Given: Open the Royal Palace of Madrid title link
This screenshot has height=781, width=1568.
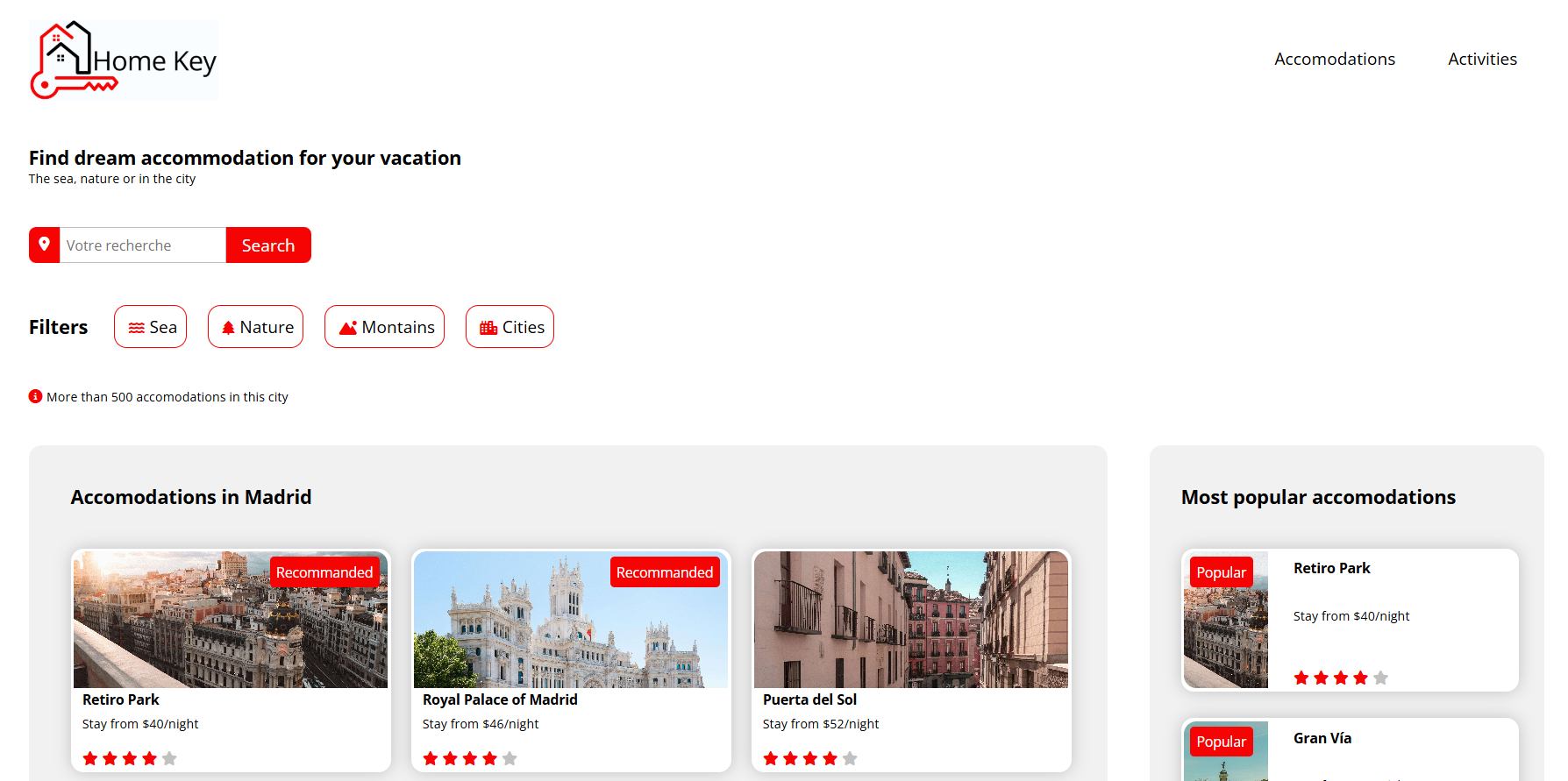Looking at the screenshot, I should coord(500,699).
